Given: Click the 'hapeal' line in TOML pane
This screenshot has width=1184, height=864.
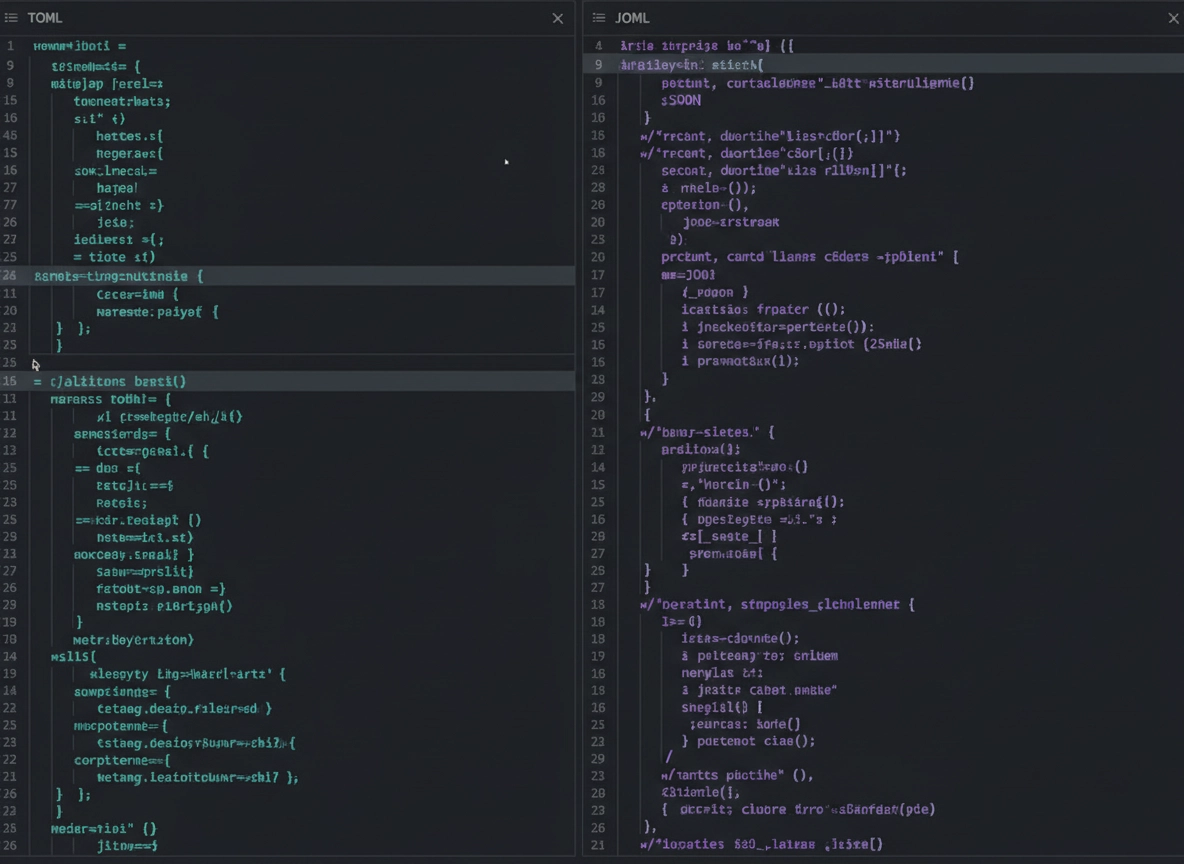Looking at the screenshot, I should 117,188.
